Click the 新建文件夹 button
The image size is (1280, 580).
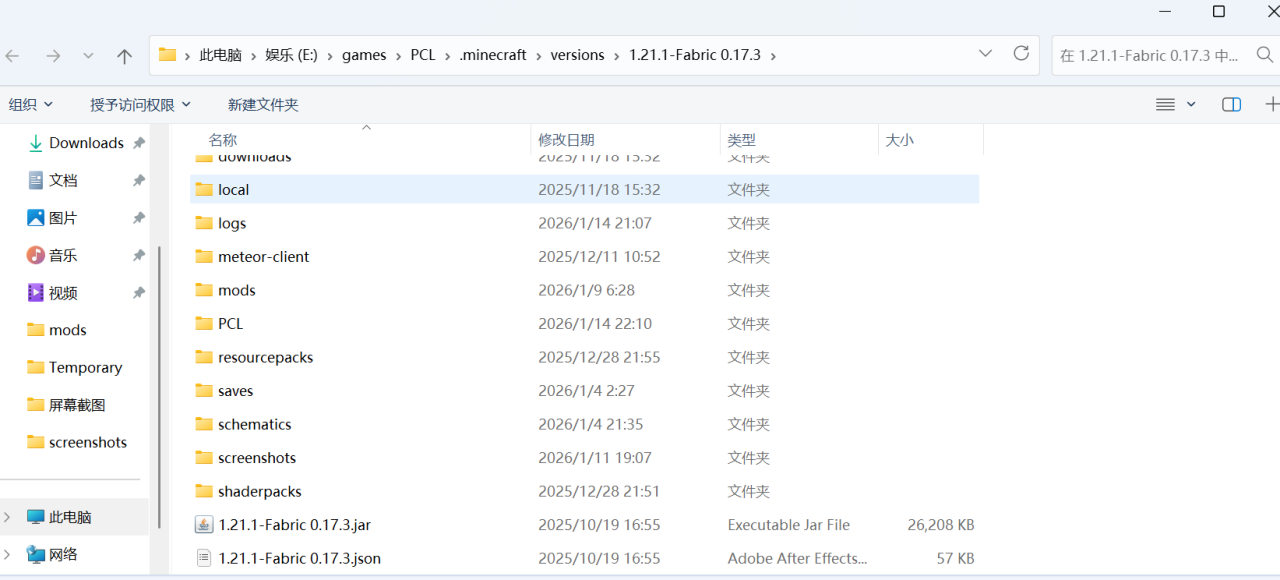(263, 104)
